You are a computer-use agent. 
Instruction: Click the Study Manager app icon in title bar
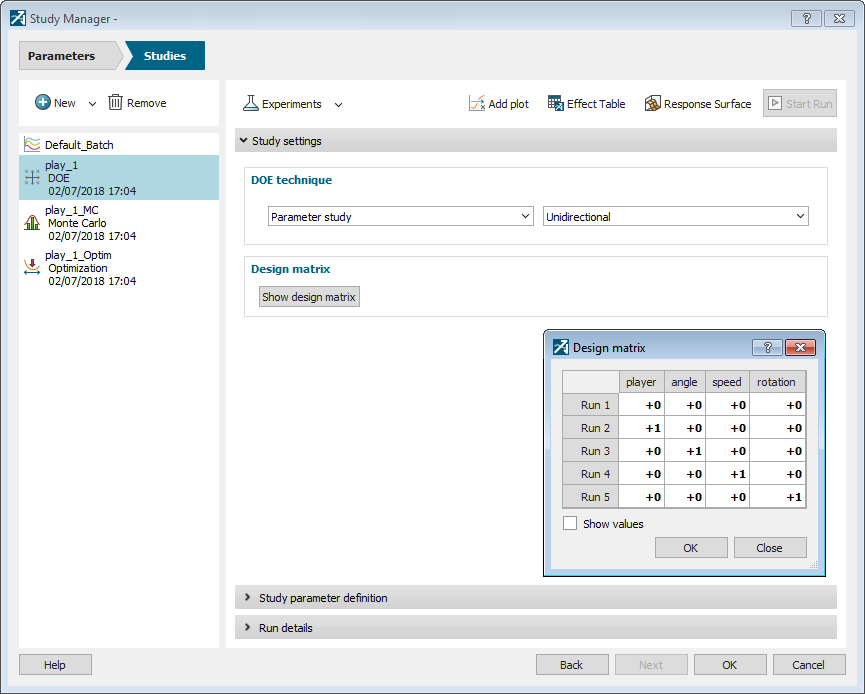18,18
